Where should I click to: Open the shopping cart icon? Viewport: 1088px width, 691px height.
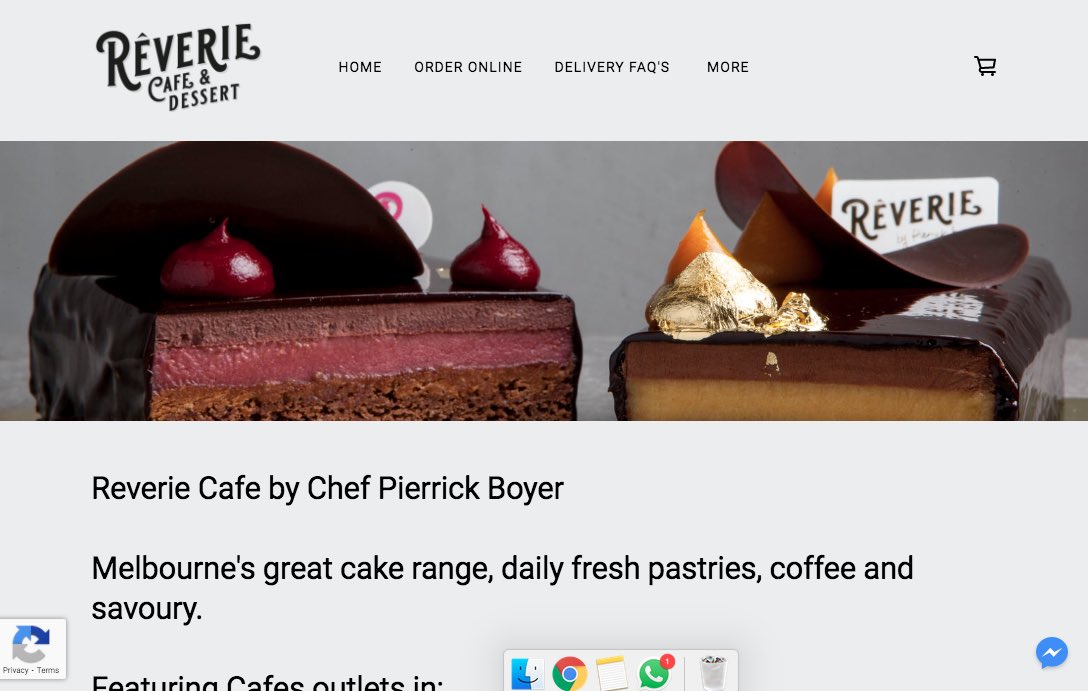coord(985,66)
